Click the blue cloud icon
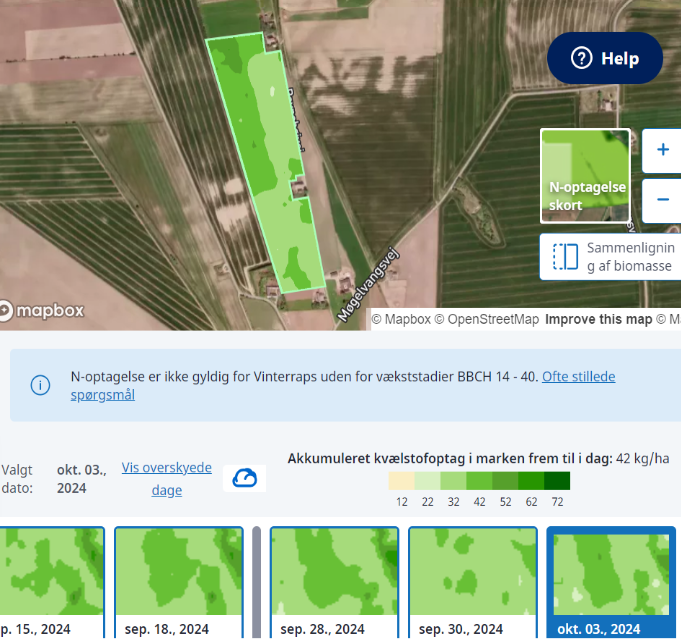Viewport: 681px width, 639px height. tap(245, 478)
